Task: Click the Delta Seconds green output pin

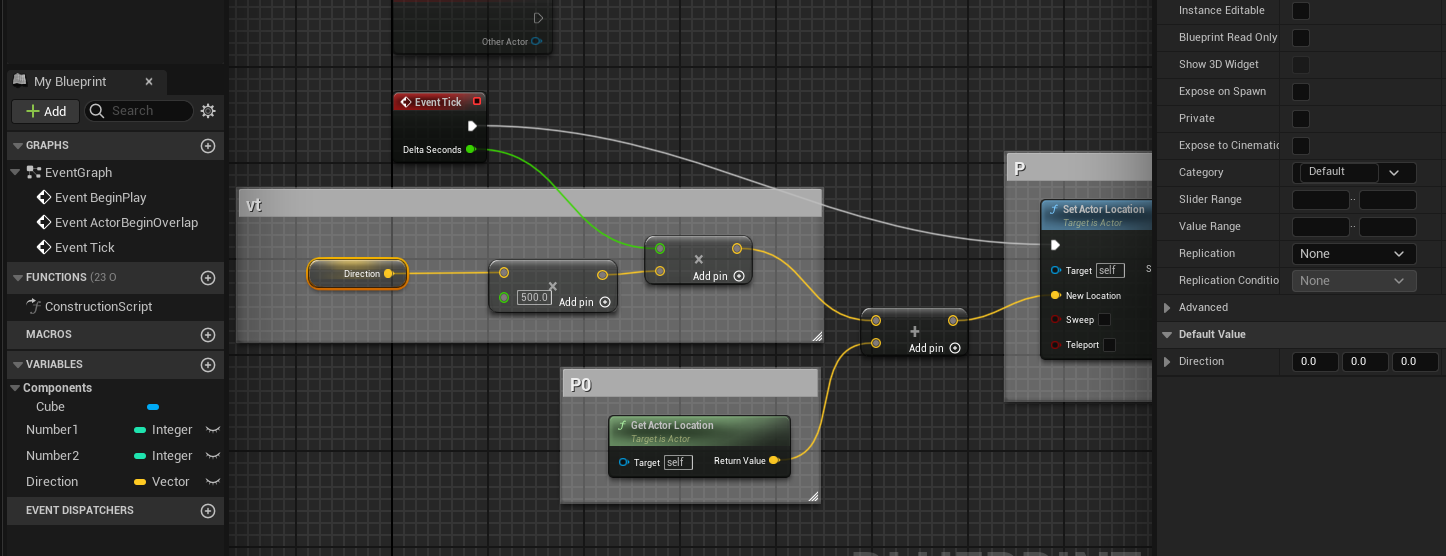Action: [471, 150]
